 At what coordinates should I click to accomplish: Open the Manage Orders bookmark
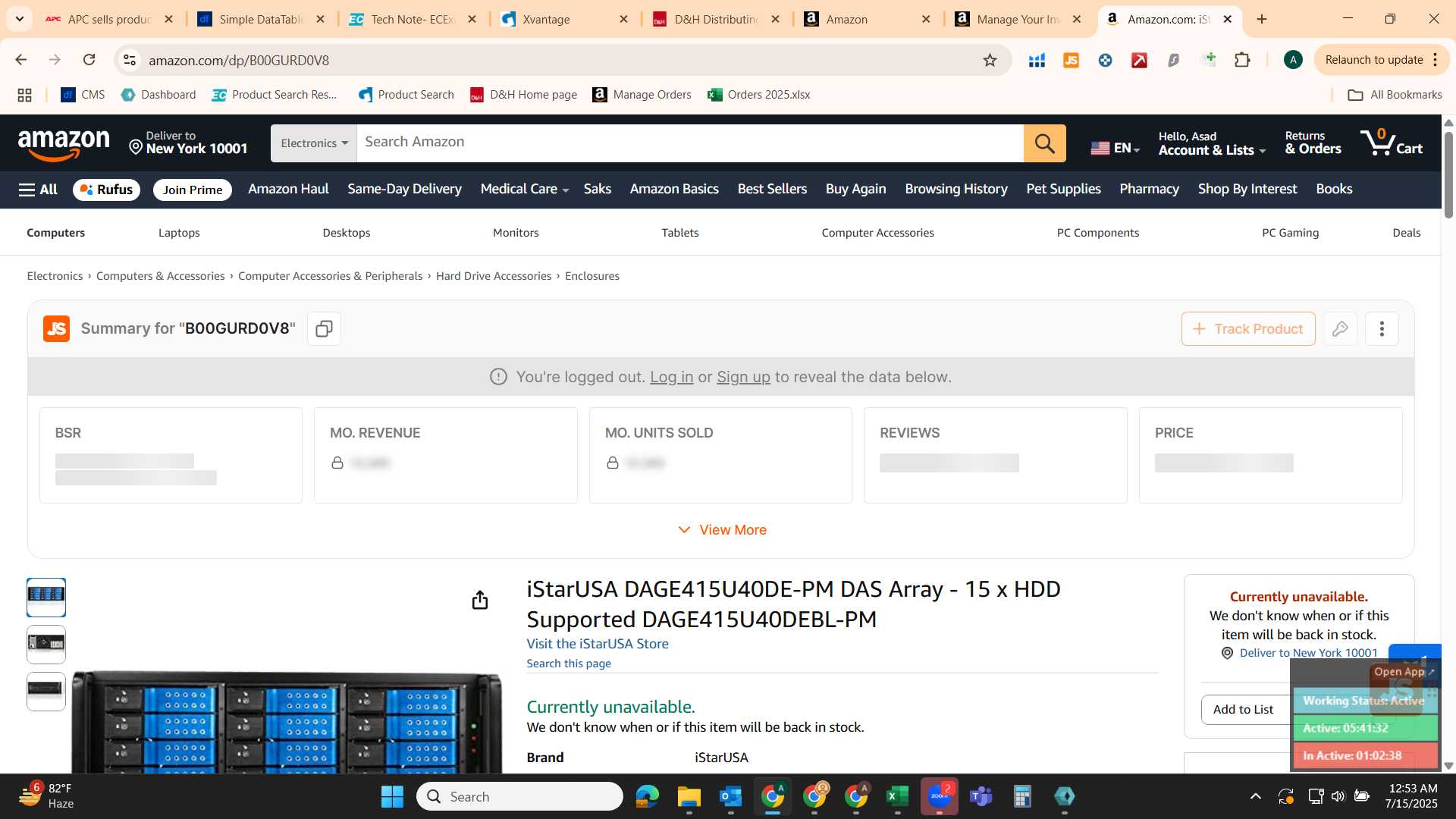642,95
